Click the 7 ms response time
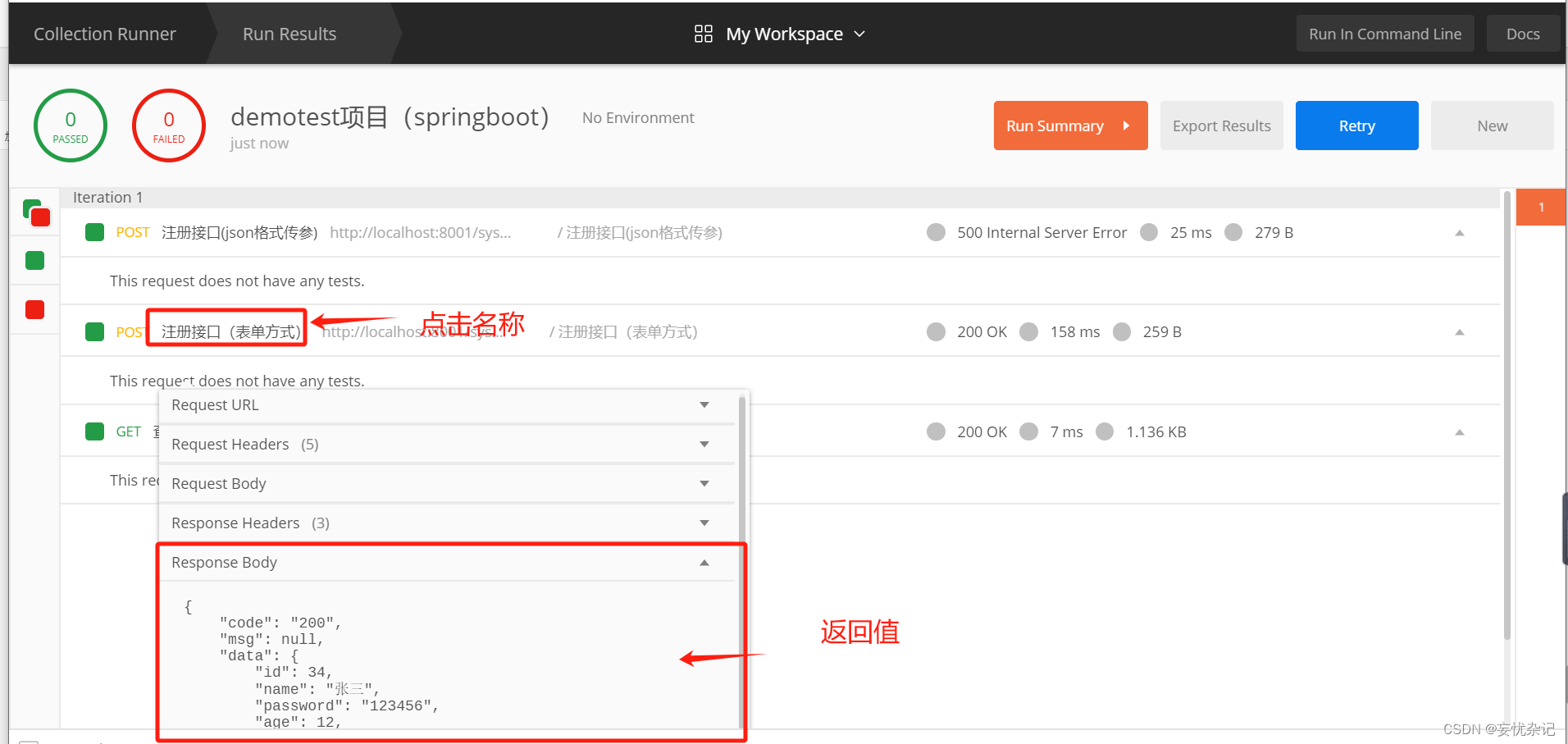Viewport: 1568px width, 744px height. (1066, 431)
